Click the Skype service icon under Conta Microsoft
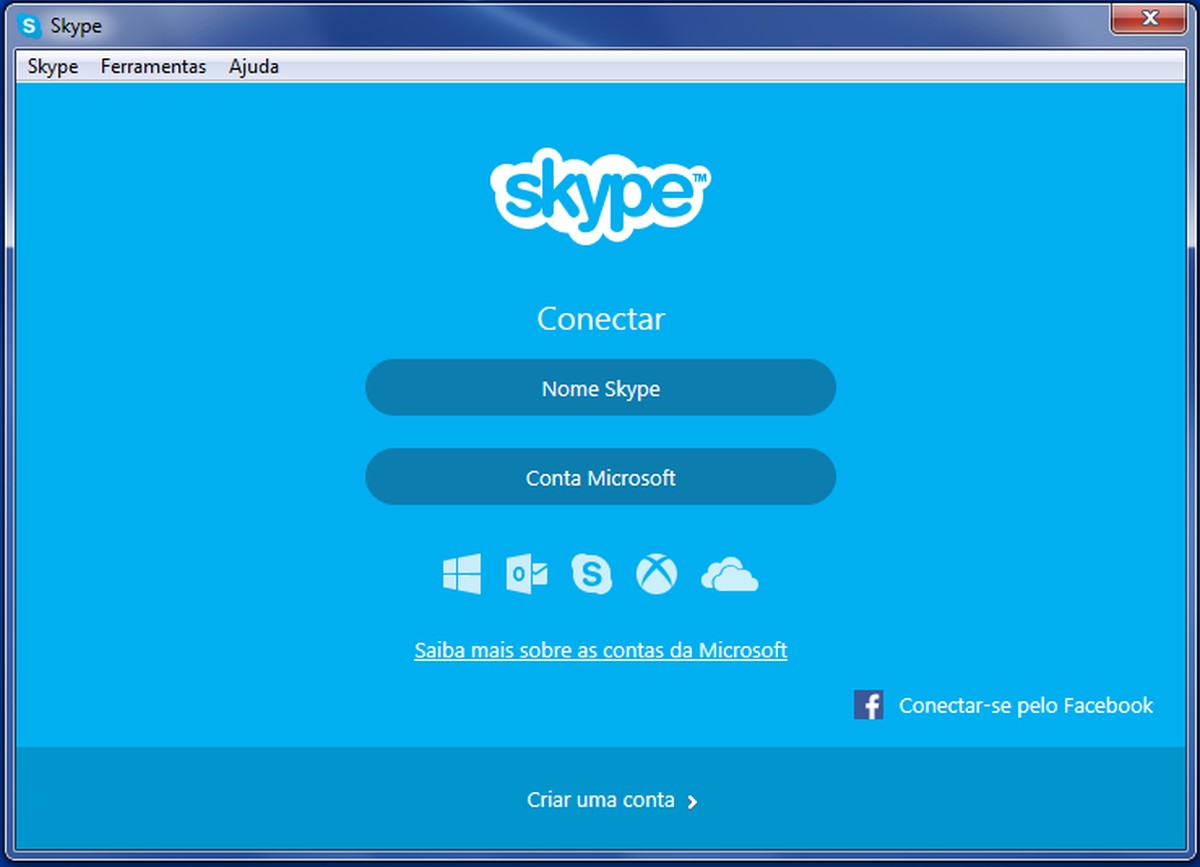 click(x=591, y=574)
